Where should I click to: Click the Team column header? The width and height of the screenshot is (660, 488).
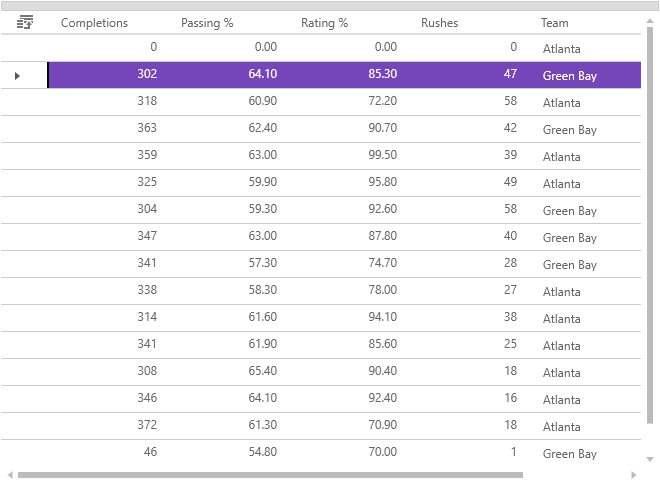click(x=555, y=23)
